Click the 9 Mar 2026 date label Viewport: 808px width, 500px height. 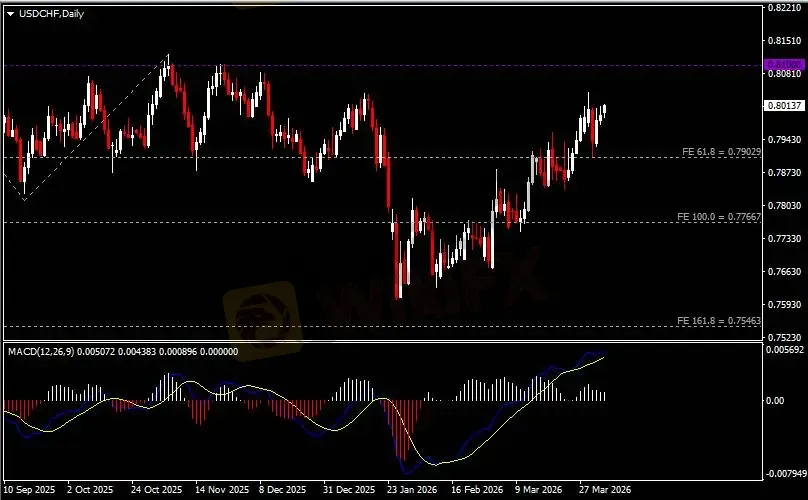[539, 491]
